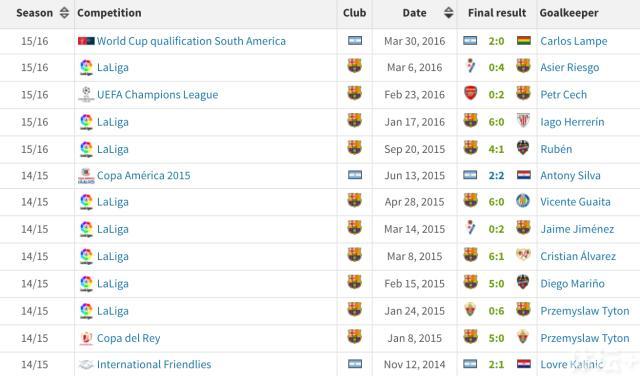Click the Croatia flag in Nov 12, 2014 row
The height and width of the screenshot is (376, 640).
pos(523,364)
